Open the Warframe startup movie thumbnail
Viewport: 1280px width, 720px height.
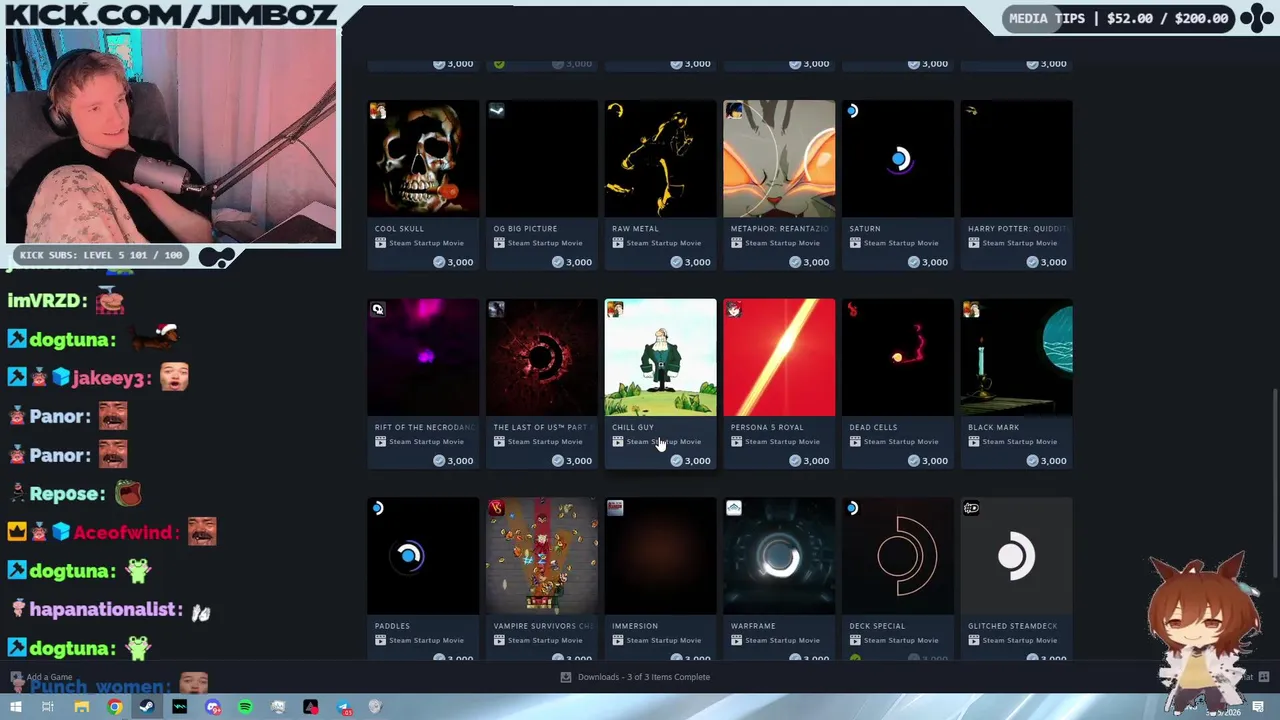click(779, 555)
